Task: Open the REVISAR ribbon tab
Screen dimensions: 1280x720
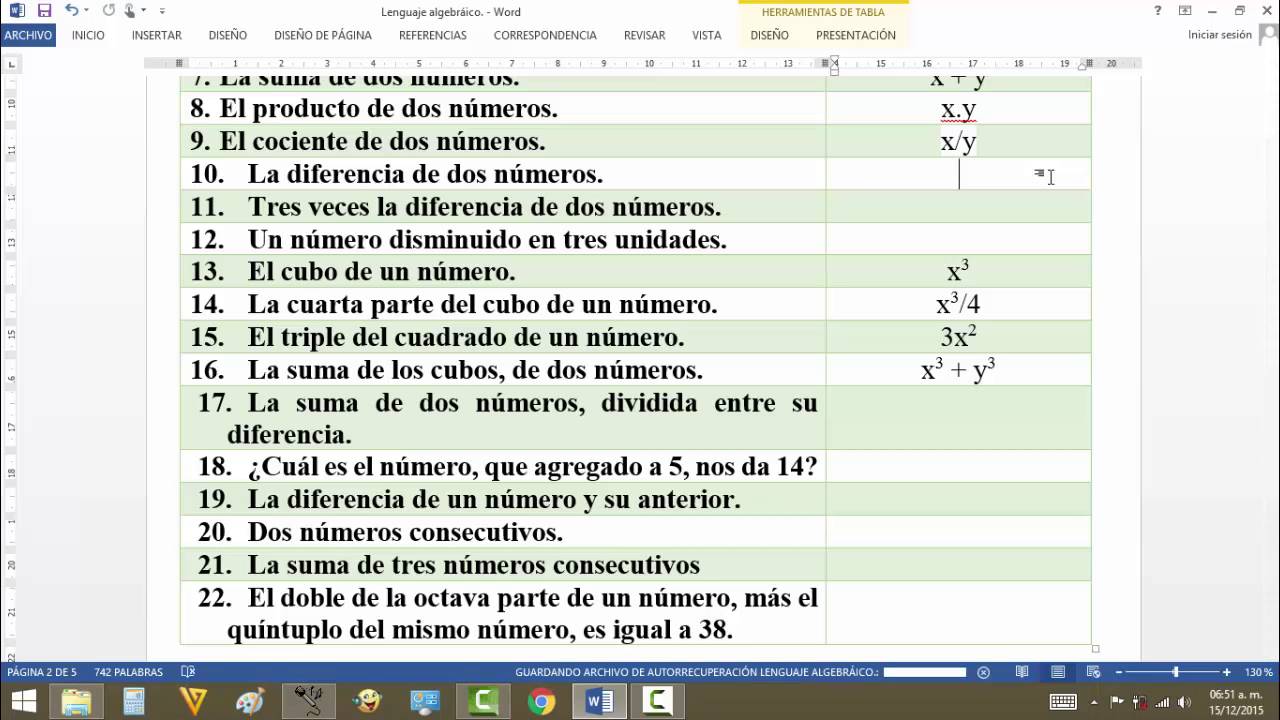Action: click(x=645, y=35)
